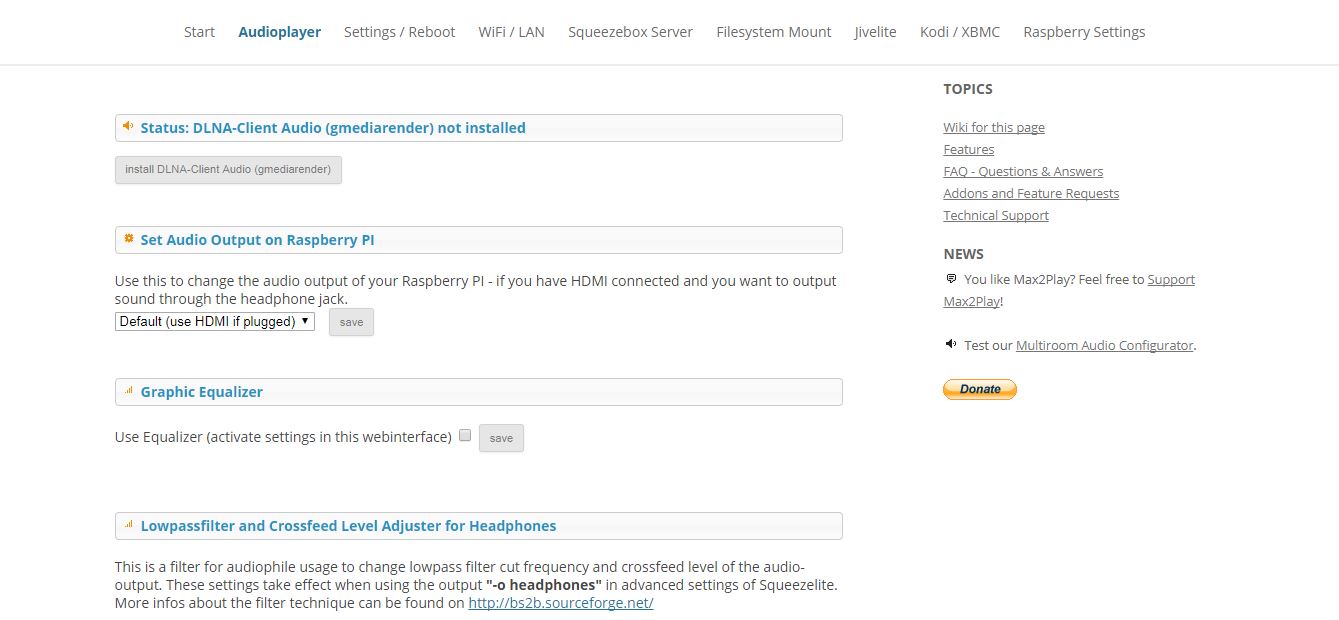Image resolution: width=1339 pixels, height=620 pixels.
Task: Open the bs2b.sourceforge.net link
Action: (x=560, y=603)
